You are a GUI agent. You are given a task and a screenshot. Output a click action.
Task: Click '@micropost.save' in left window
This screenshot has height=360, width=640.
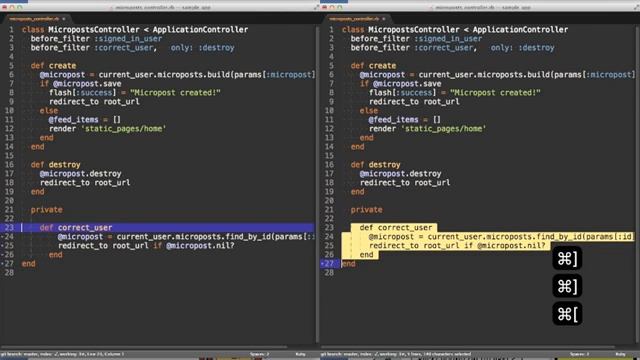pos(87,84)
